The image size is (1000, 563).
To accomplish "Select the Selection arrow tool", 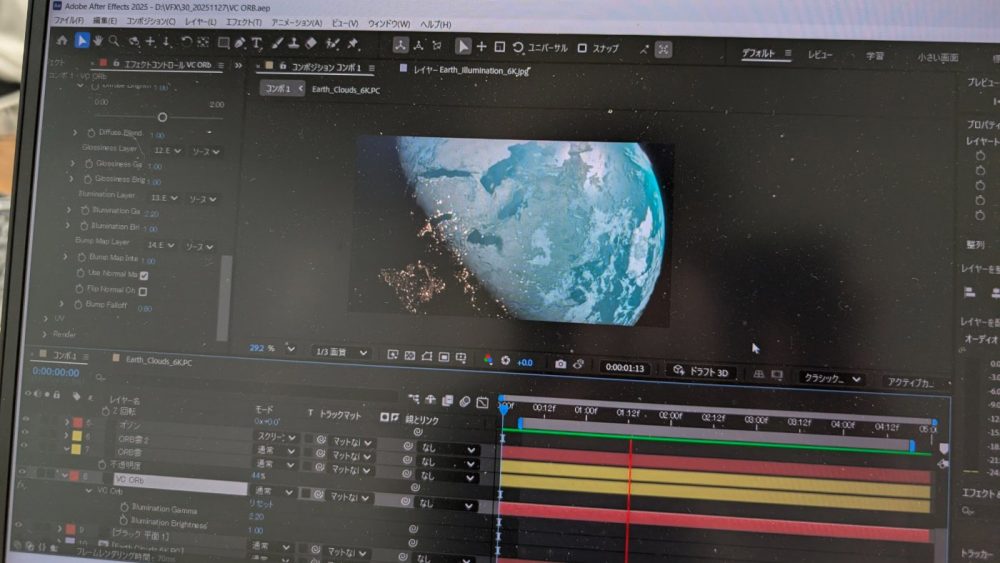I will pos(82,41).
